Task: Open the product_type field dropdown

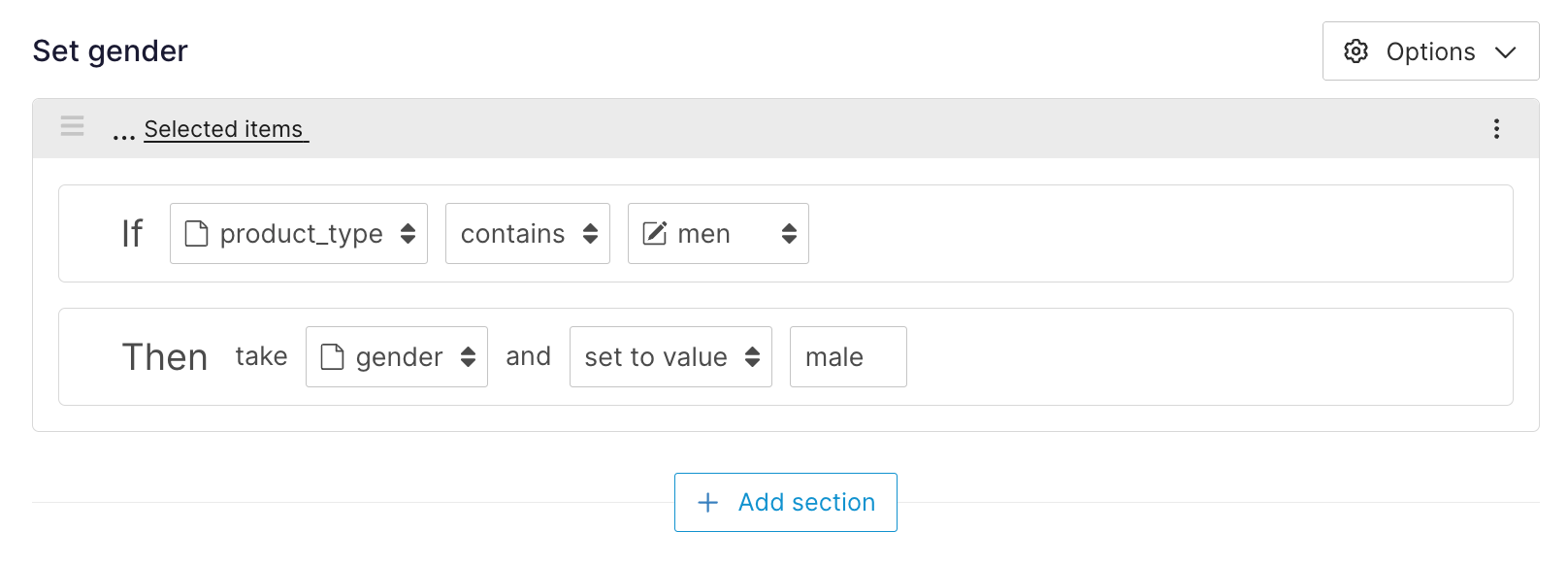Action: (x=299, y=234)
